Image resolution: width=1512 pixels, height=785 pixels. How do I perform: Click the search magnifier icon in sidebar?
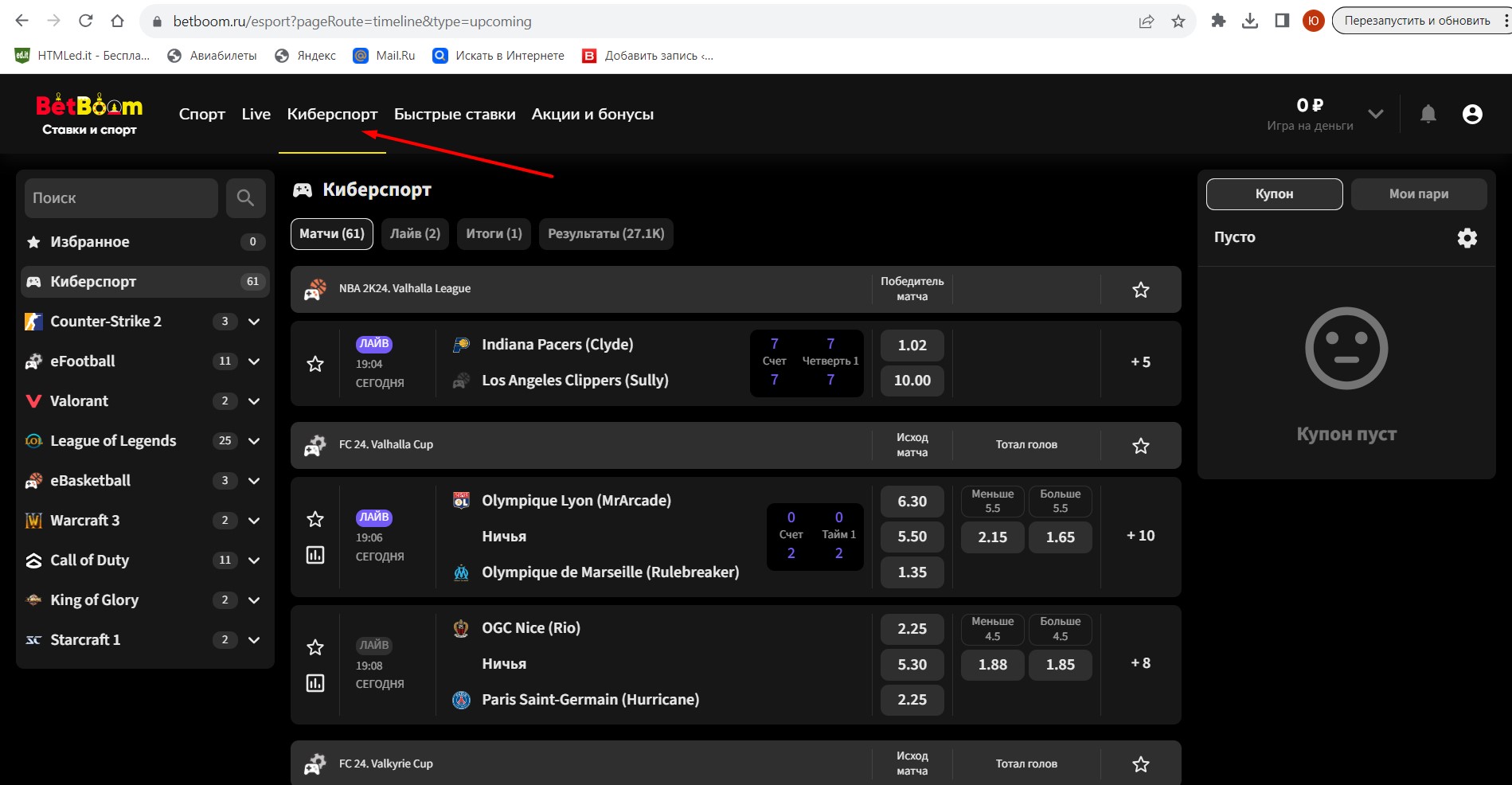(245, 197)
